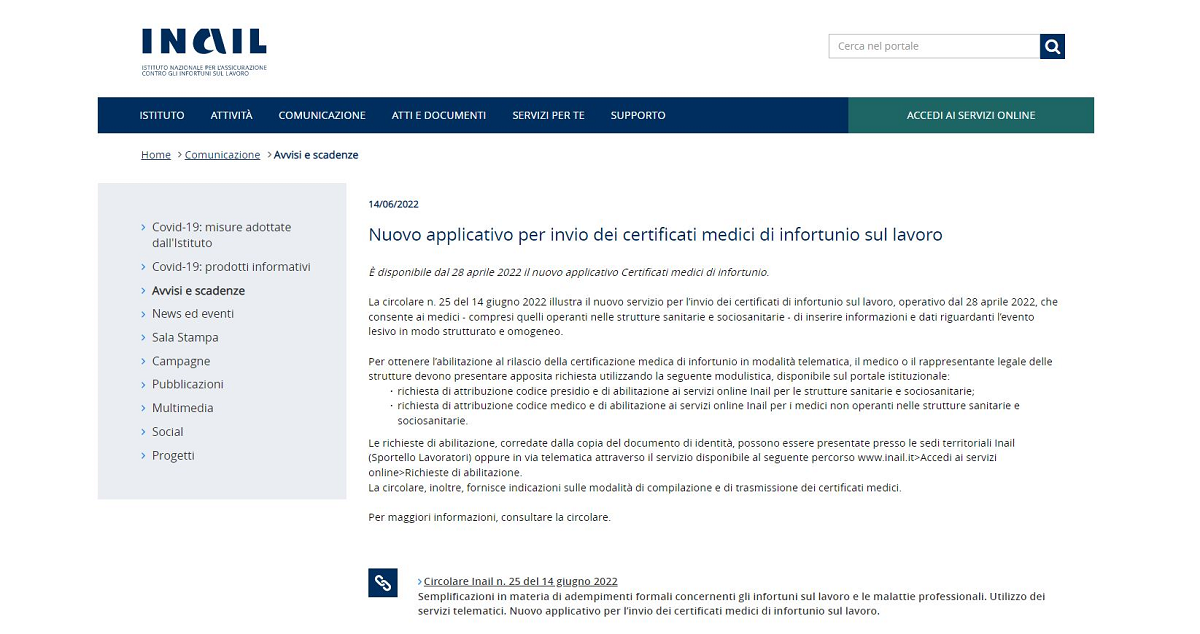Open 'Covid-19: misure adottate dall'Istituto' sidebar link
The width and height of the screenshot is (1200, 634).
pyautogui.click(x=221, y=235)
